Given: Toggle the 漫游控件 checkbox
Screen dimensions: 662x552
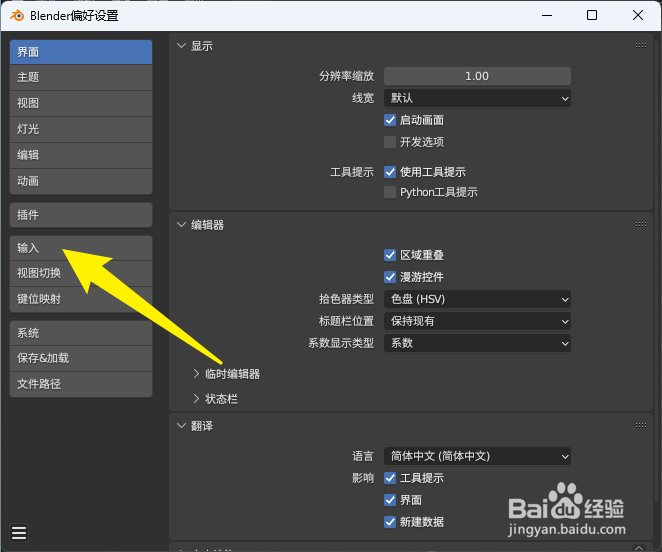Looking at the screenshot, I should tap(390, 277).
